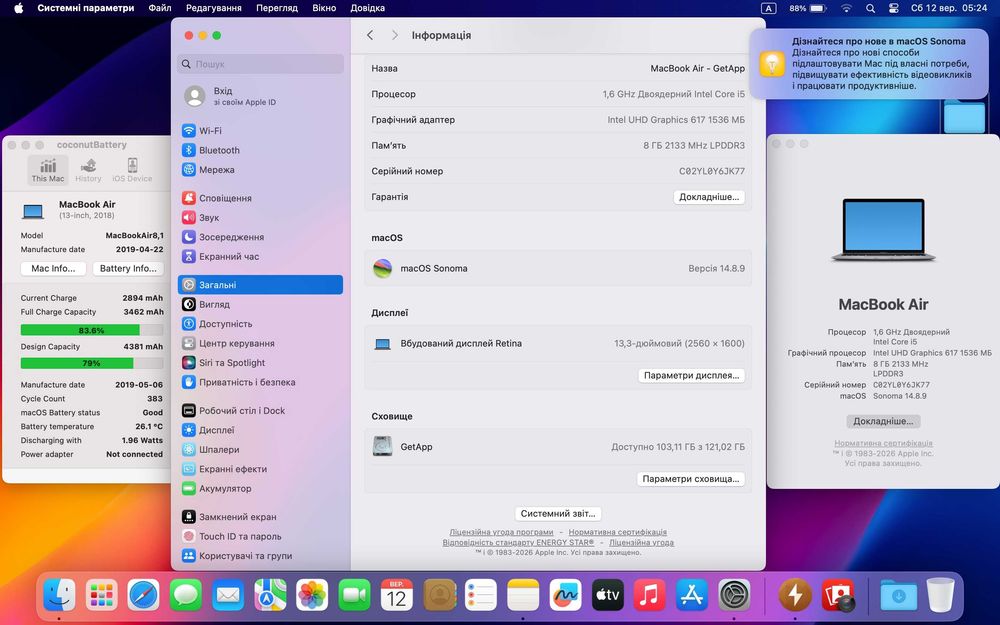This screenshot has width=1000, height=625.
Task: Switch to History tab in coconutBattery
Action: coord(88,171)
